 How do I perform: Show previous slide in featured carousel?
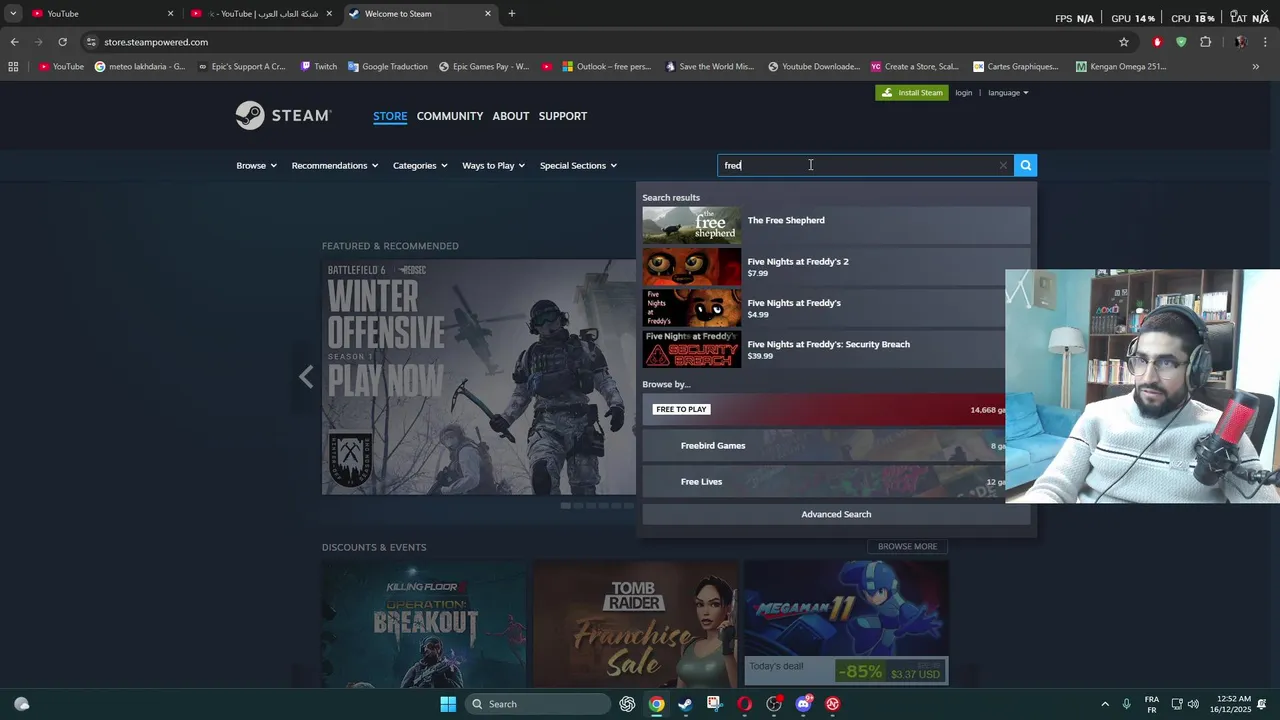tap(306, 377)
